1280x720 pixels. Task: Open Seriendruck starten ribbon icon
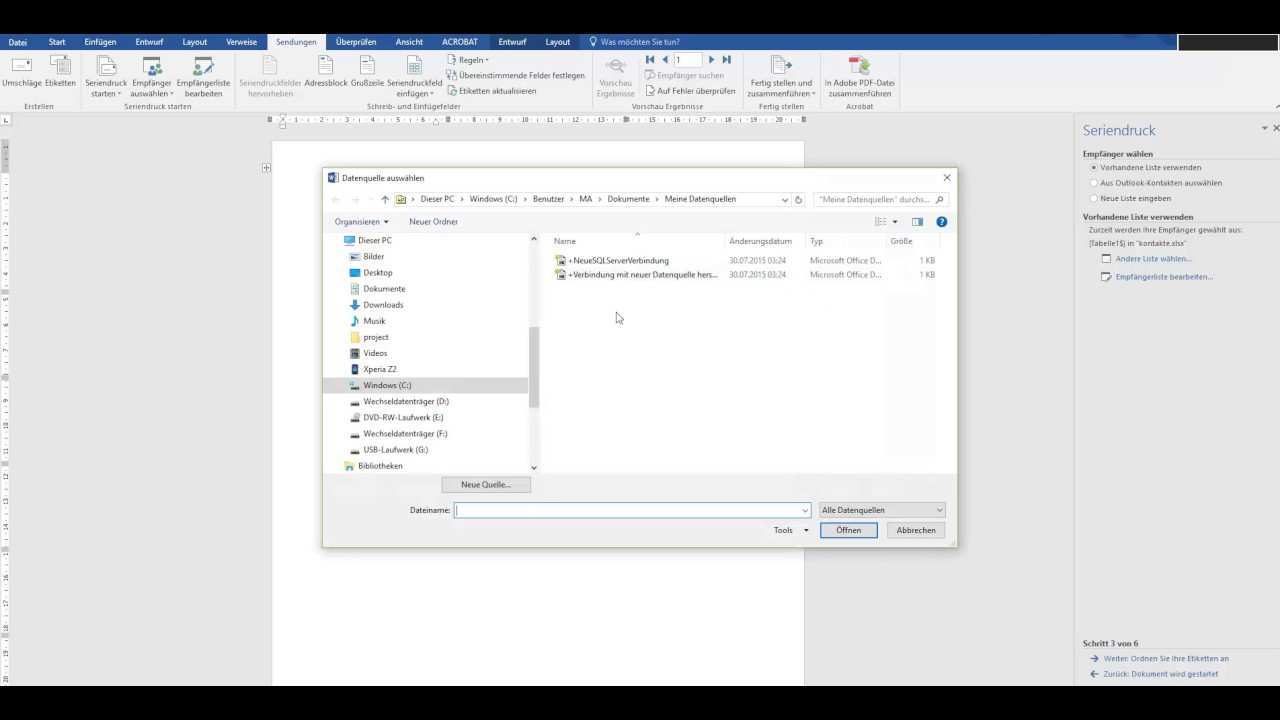[x=106, y=68]
